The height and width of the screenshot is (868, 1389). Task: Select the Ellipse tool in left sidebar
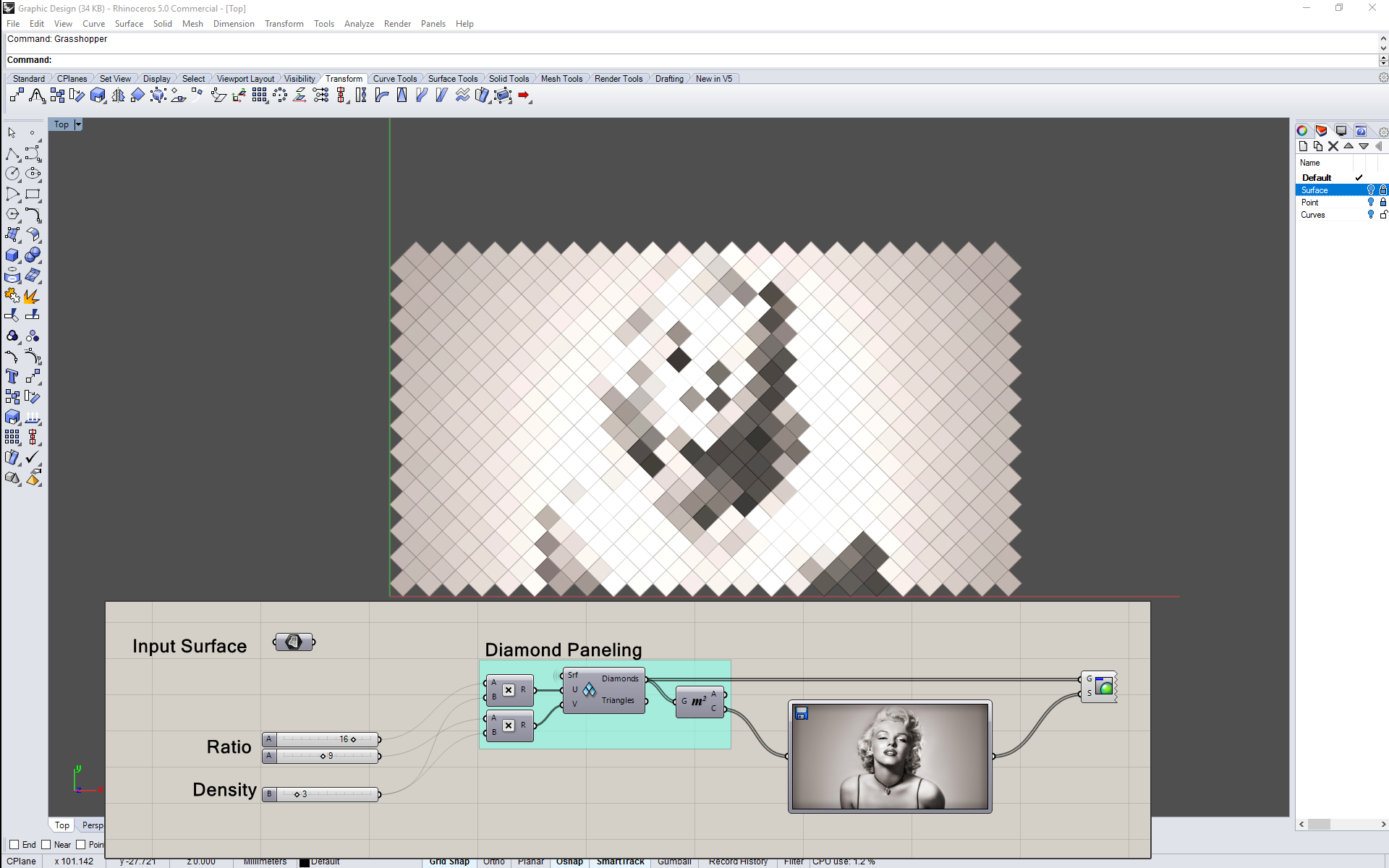click(33, 174)
